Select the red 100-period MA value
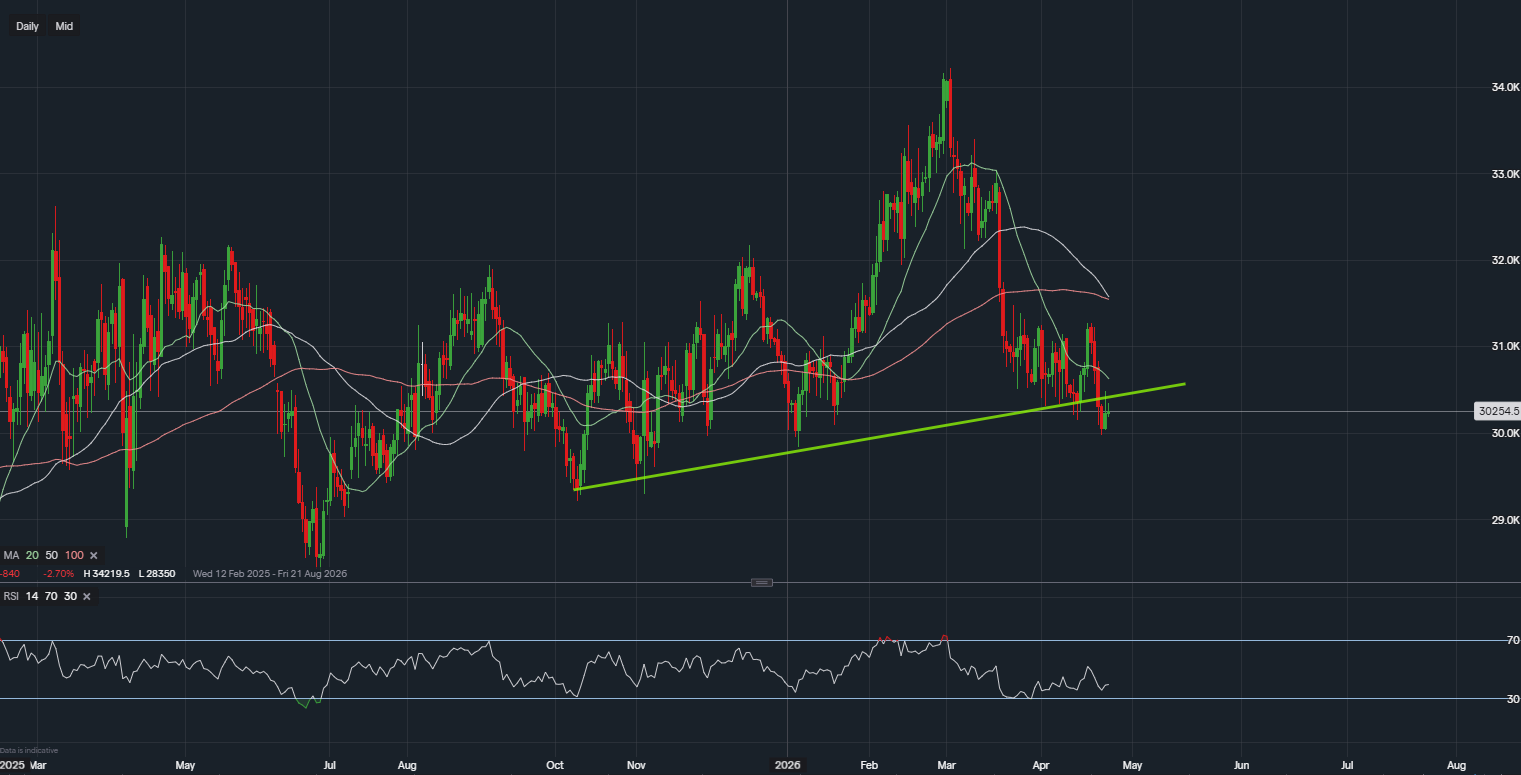 coord(73,555)
